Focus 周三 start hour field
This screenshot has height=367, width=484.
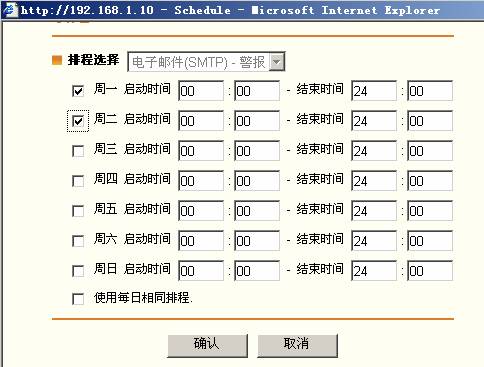click(x=201, y=150)
